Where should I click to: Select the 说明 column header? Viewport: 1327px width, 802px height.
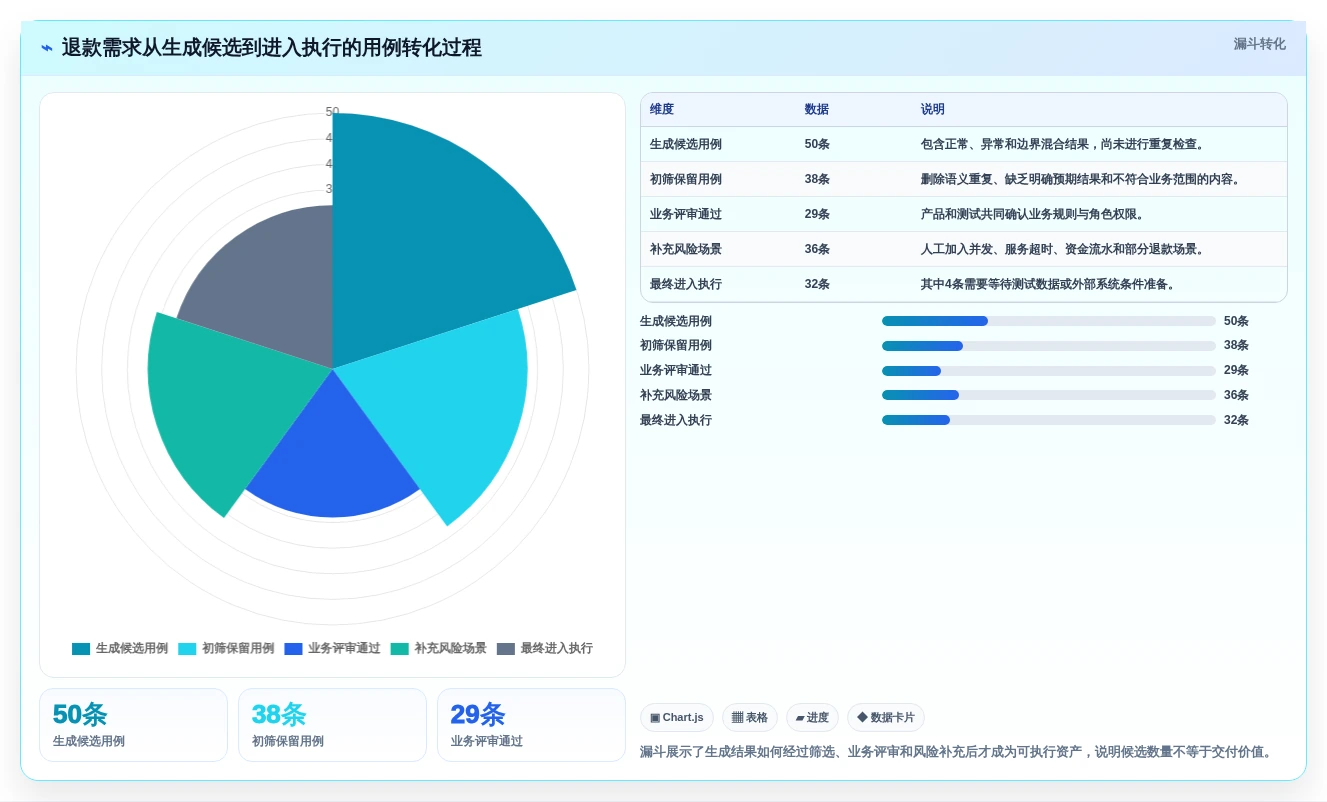933,109
